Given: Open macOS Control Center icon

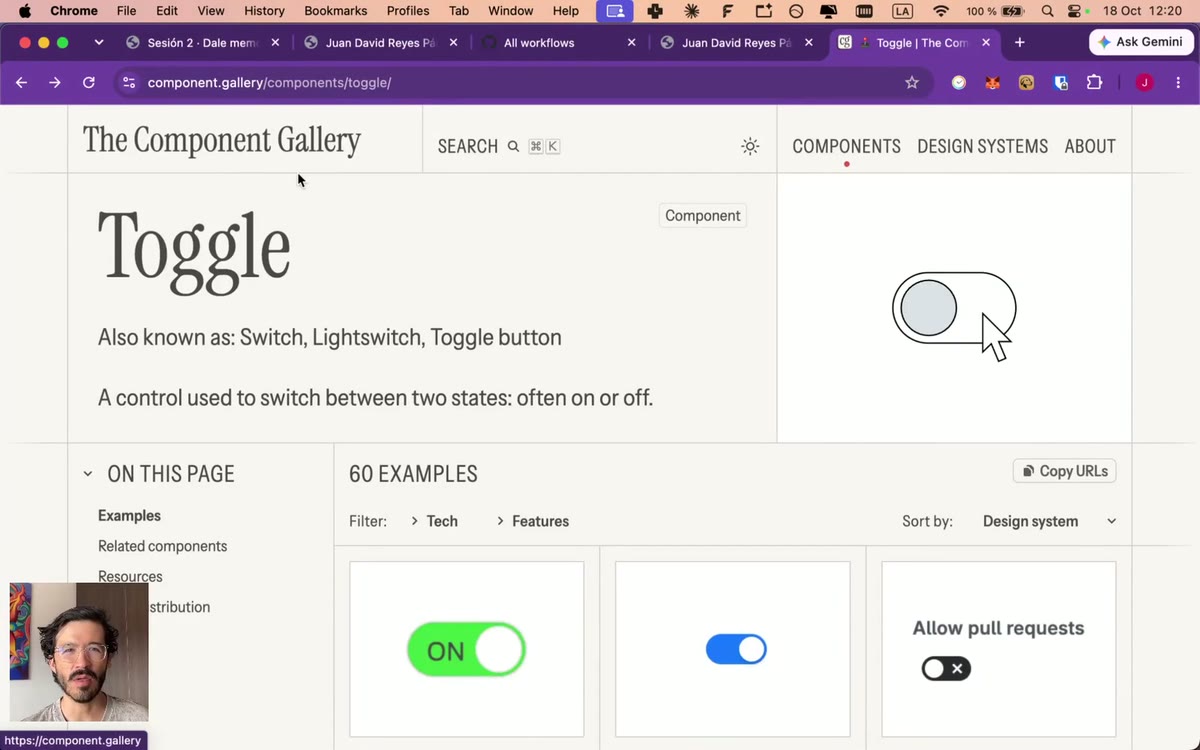Looking at the screenshot, I should pos(1076,11).
